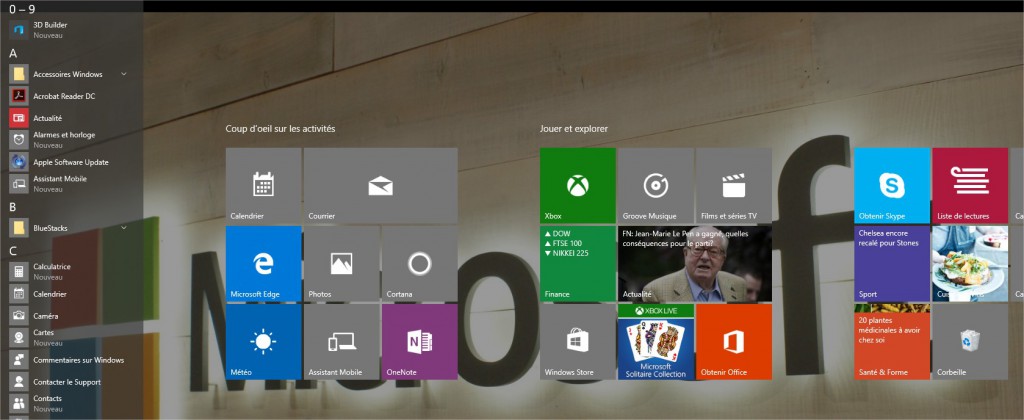Click the letter C section header
This screenshot has height=420, width=1024.
click(x=13, y=251)
